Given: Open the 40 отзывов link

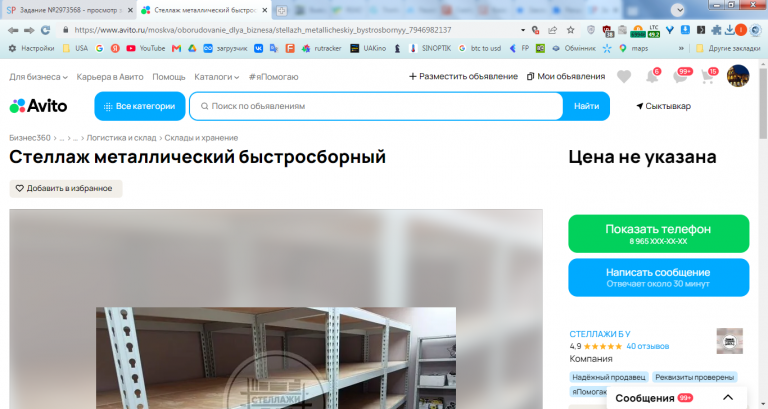Looking at the screenshot, I should pyautogui.click(x=648, y=346).
